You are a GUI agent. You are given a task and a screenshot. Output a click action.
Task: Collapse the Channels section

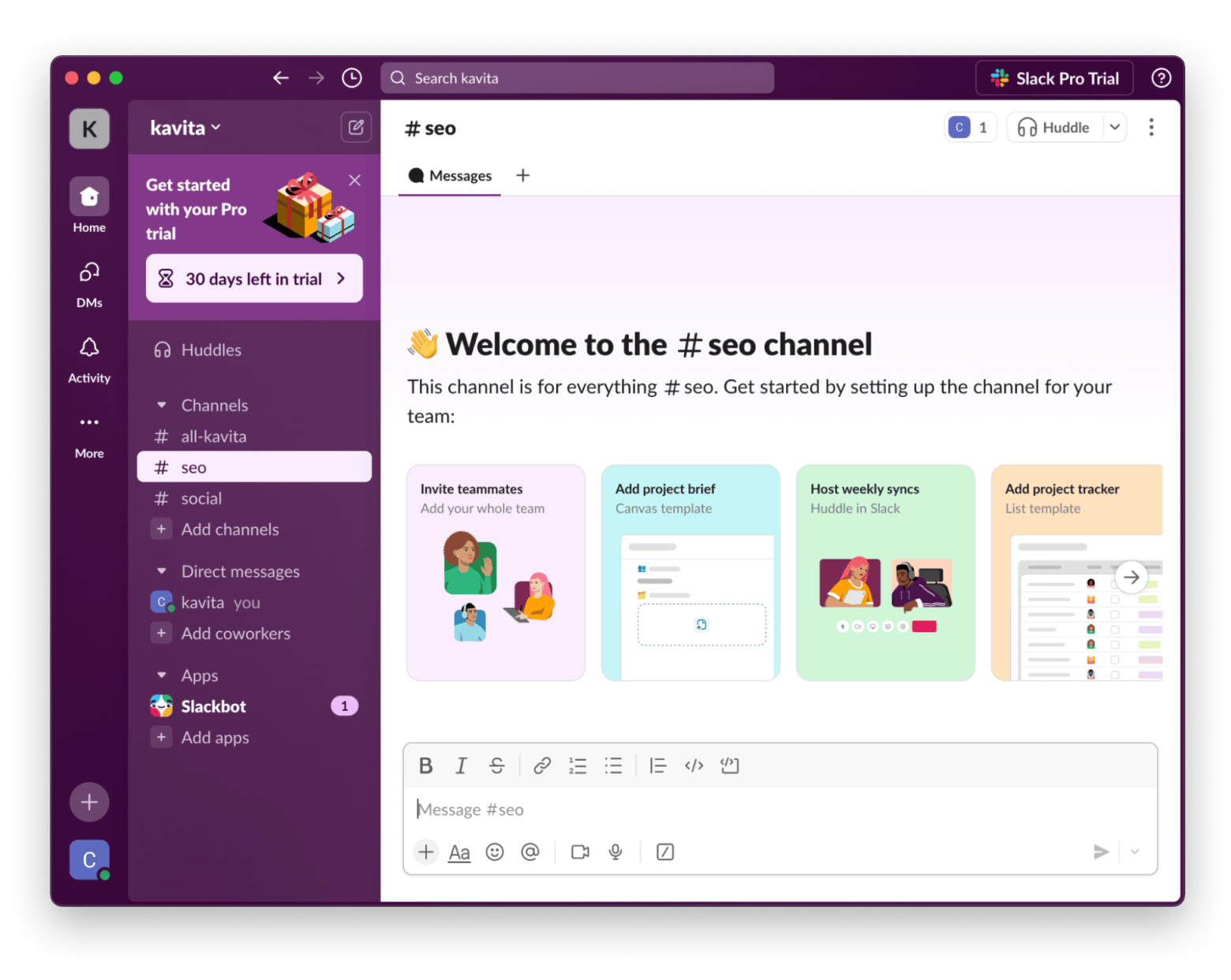[x=162, y=406]
